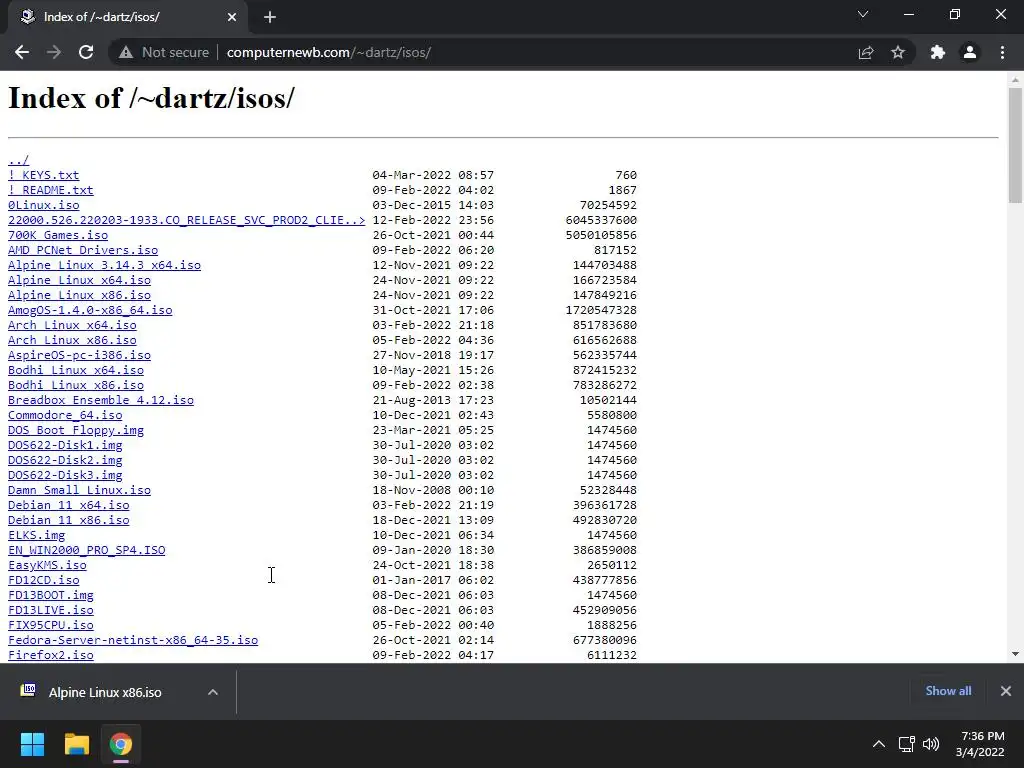Screen dimensions: 1024x768
Task: Download Bodhi Linux x86.iso
Action: 76,385
